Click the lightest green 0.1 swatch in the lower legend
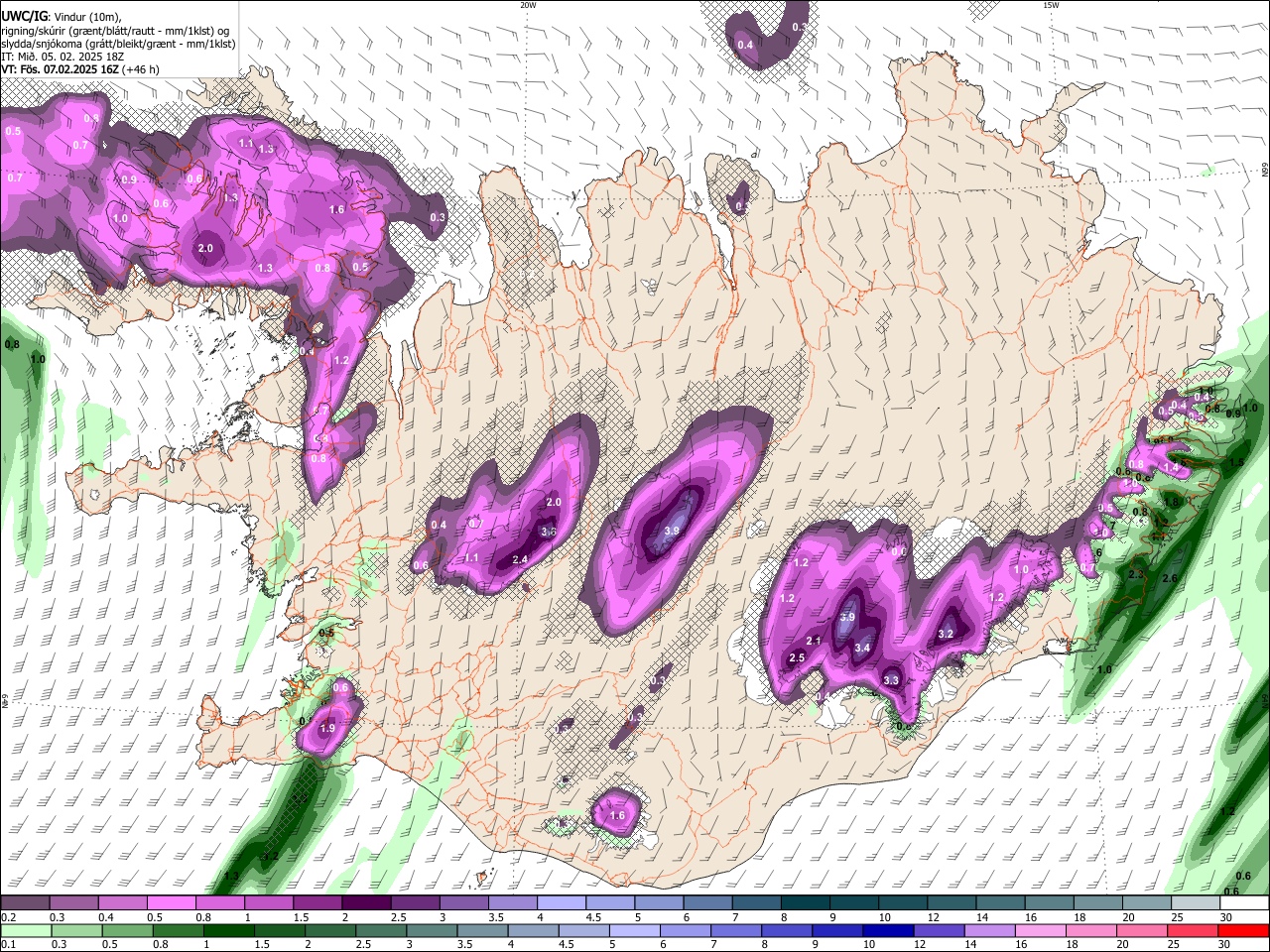 [x=25, y=930]
